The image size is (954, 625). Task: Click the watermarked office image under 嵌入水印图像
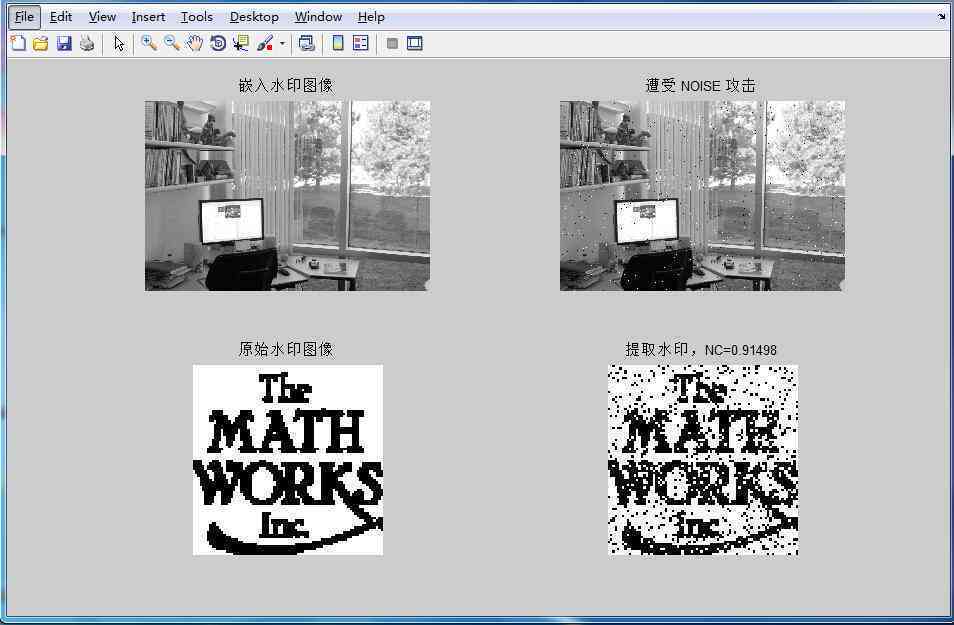[287, 196]
